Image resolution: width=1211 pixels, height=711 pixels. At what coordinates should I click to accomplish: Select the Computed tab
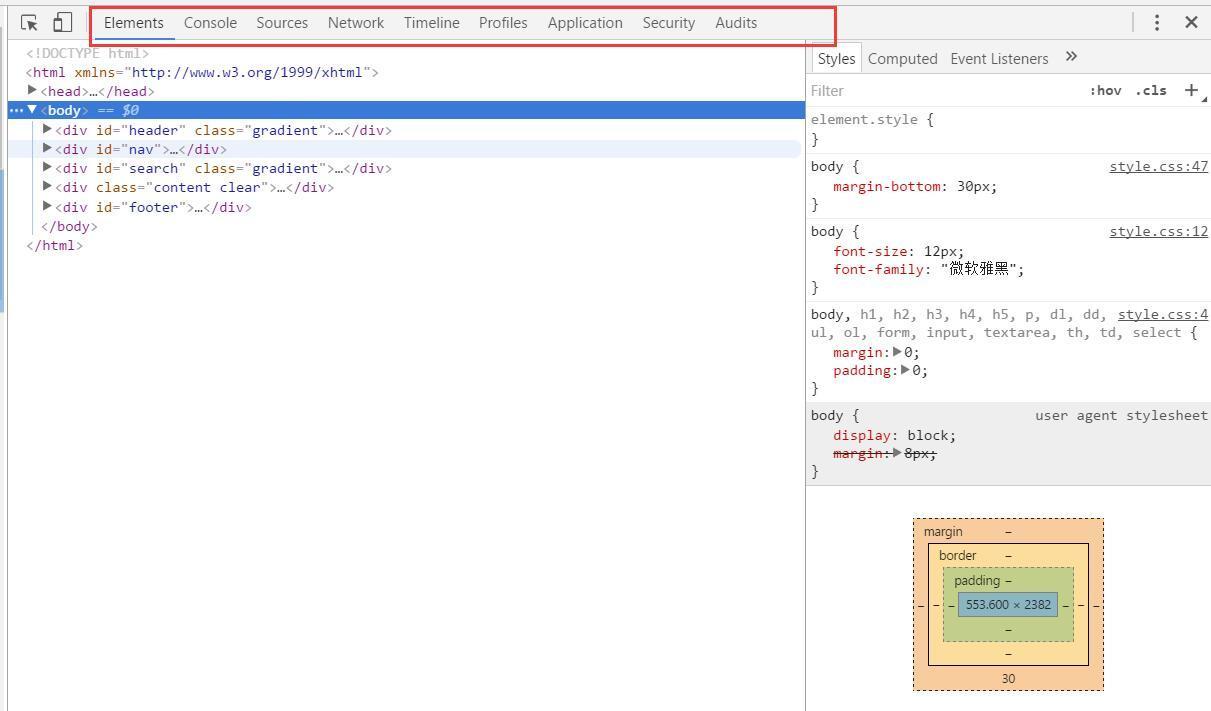pos(902,58)
